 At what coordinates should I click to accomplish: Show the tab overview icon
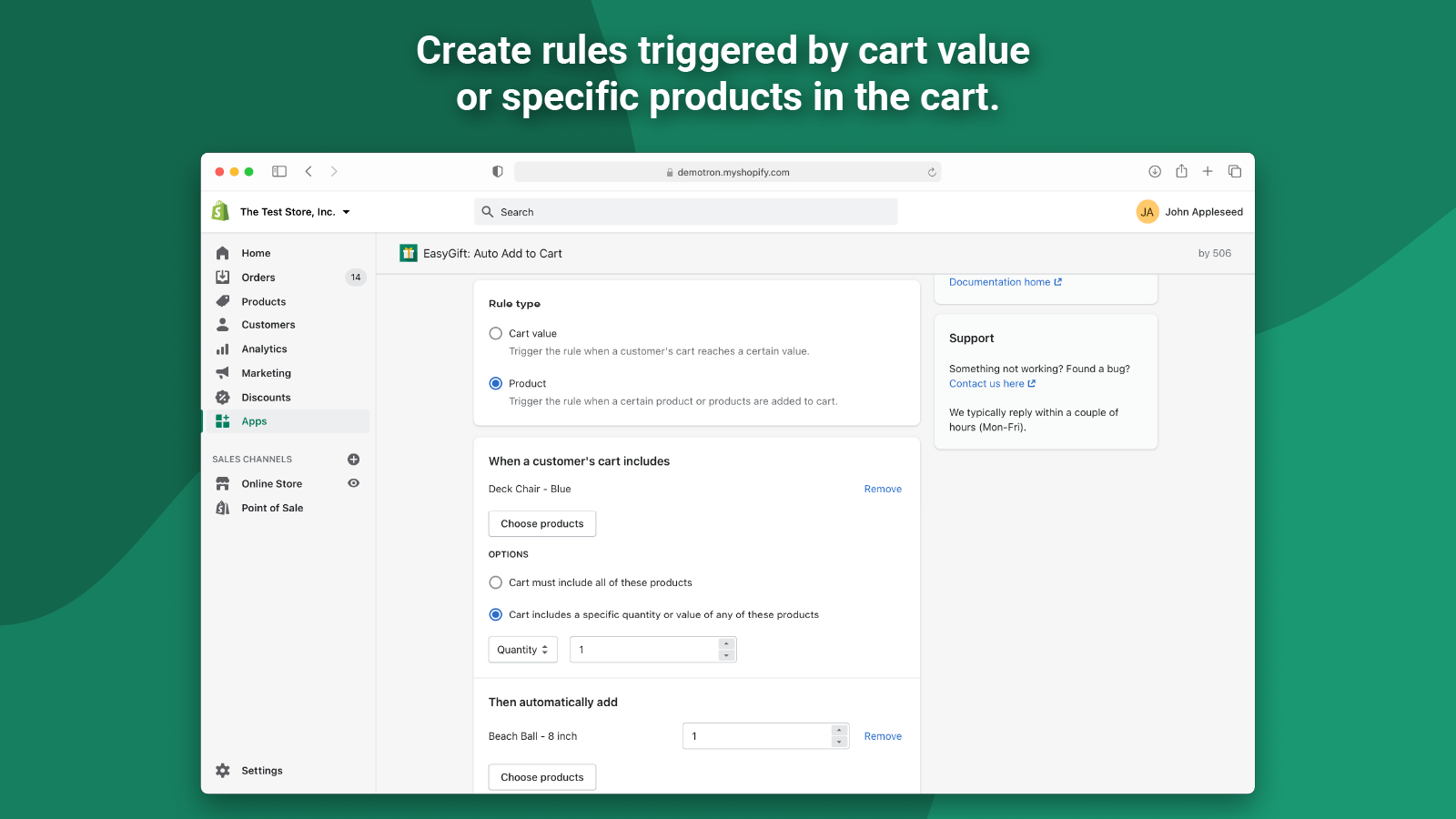[1235, 171]
